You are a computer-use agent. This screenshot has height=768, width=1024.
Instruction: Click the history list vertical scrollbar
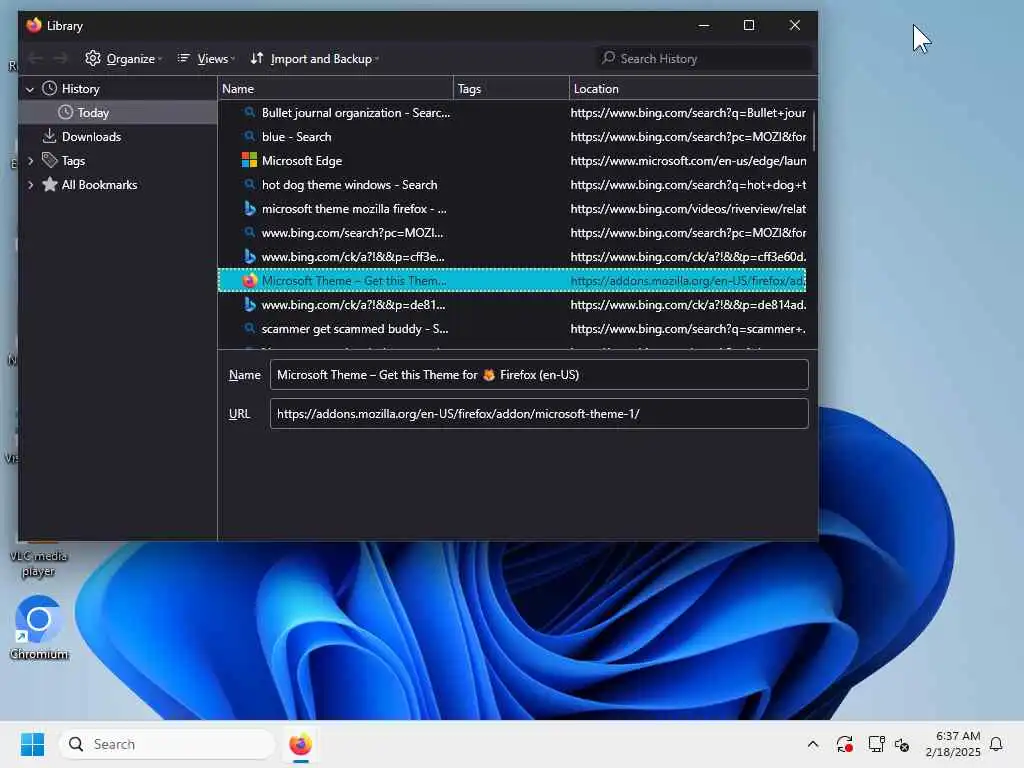click(814, 131)
